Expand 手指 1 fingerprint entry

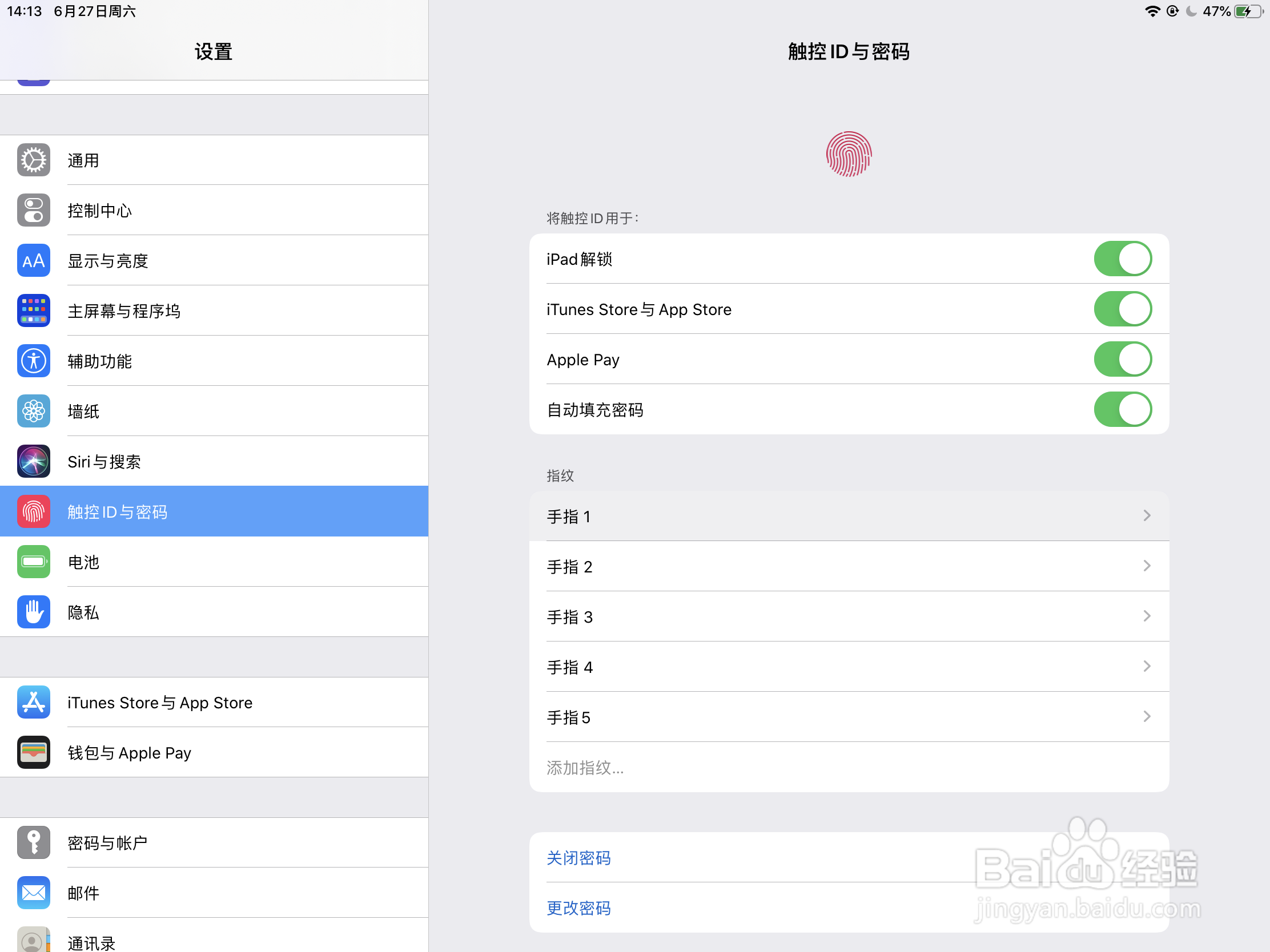pos(850,516)
